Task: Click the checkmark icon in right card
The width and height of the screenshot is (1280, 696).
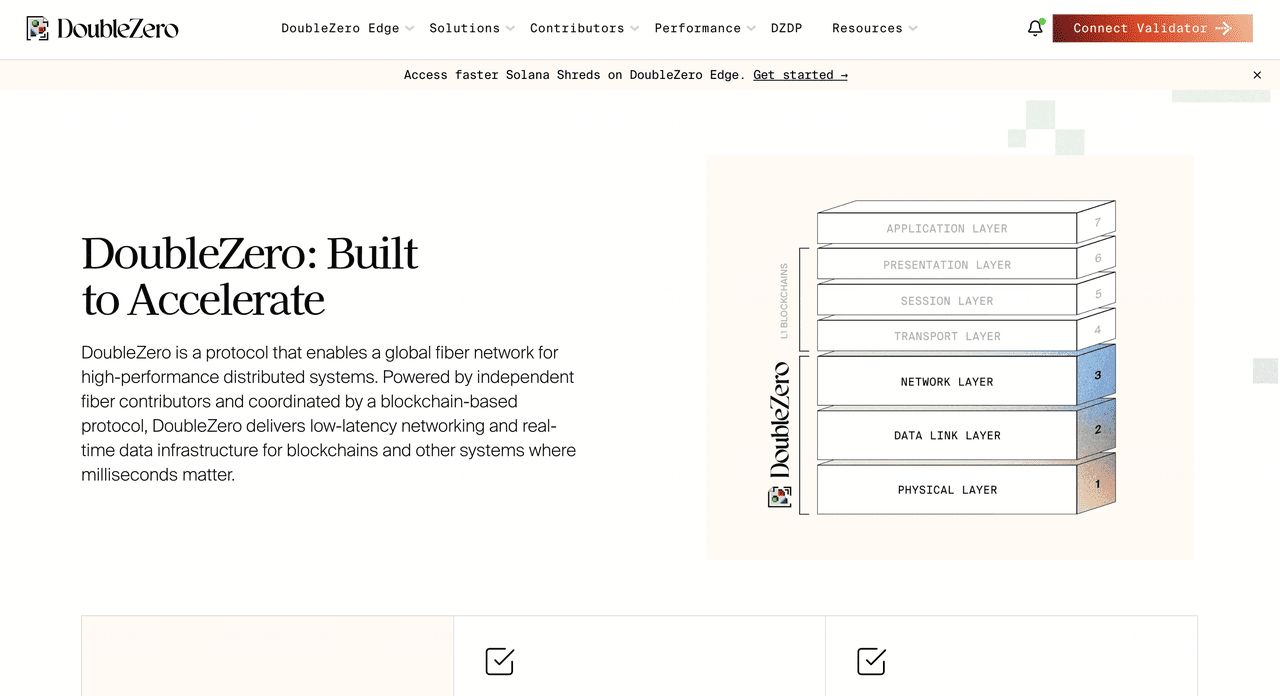Action: (x=872, y=661)
